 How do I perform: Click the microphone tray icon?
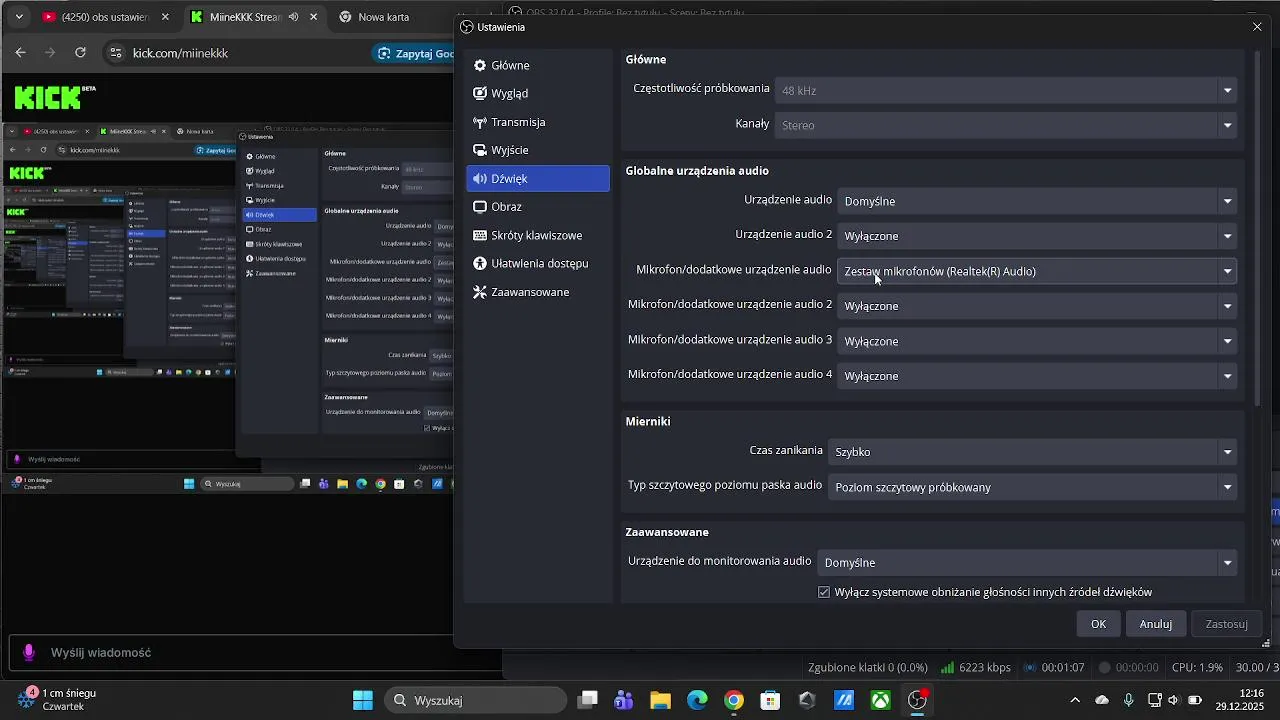click(x=1129, y=700)
